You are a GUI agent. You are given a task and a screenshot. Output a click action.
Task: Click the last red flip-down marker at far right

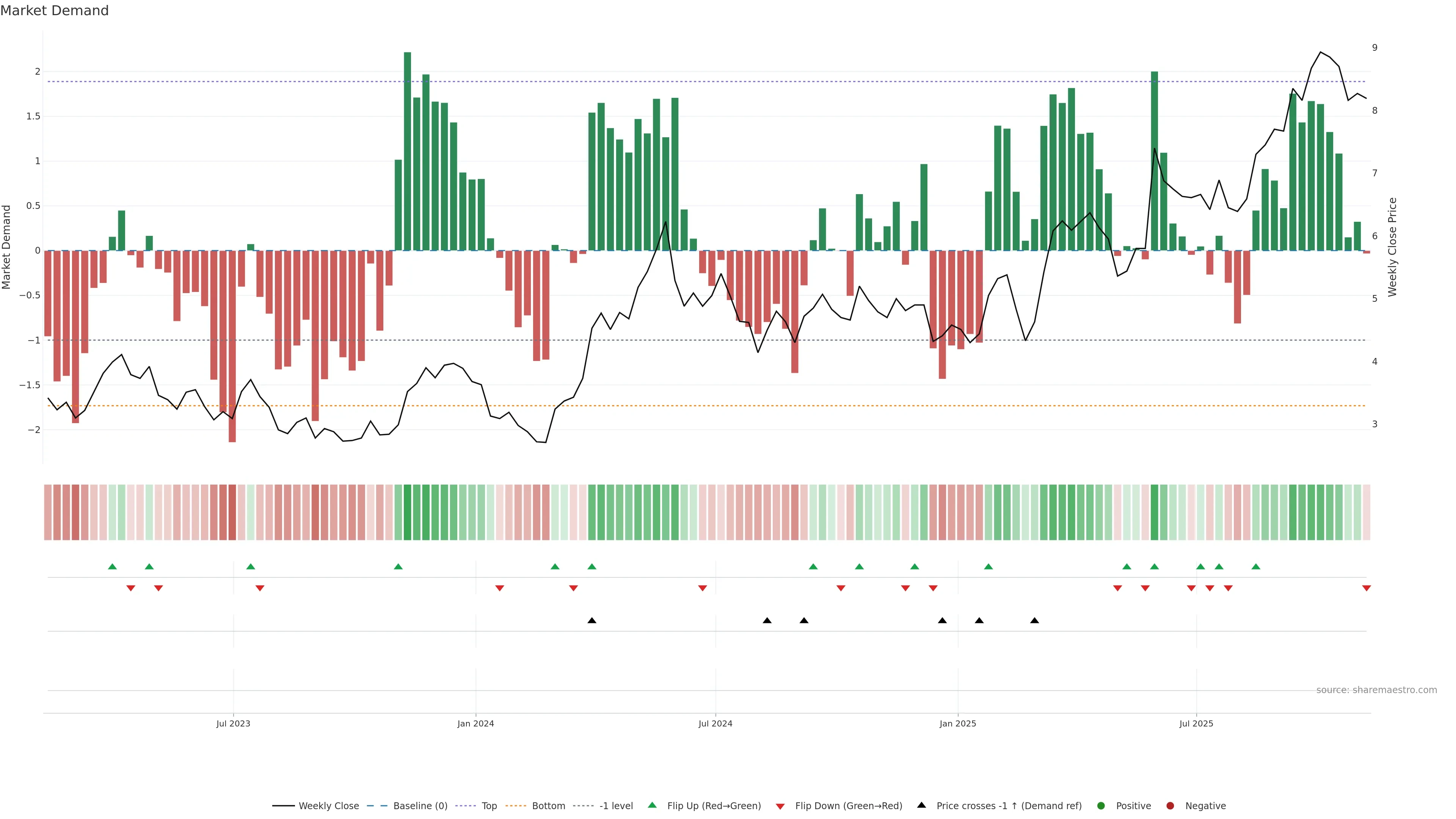tap(1366, 588)
